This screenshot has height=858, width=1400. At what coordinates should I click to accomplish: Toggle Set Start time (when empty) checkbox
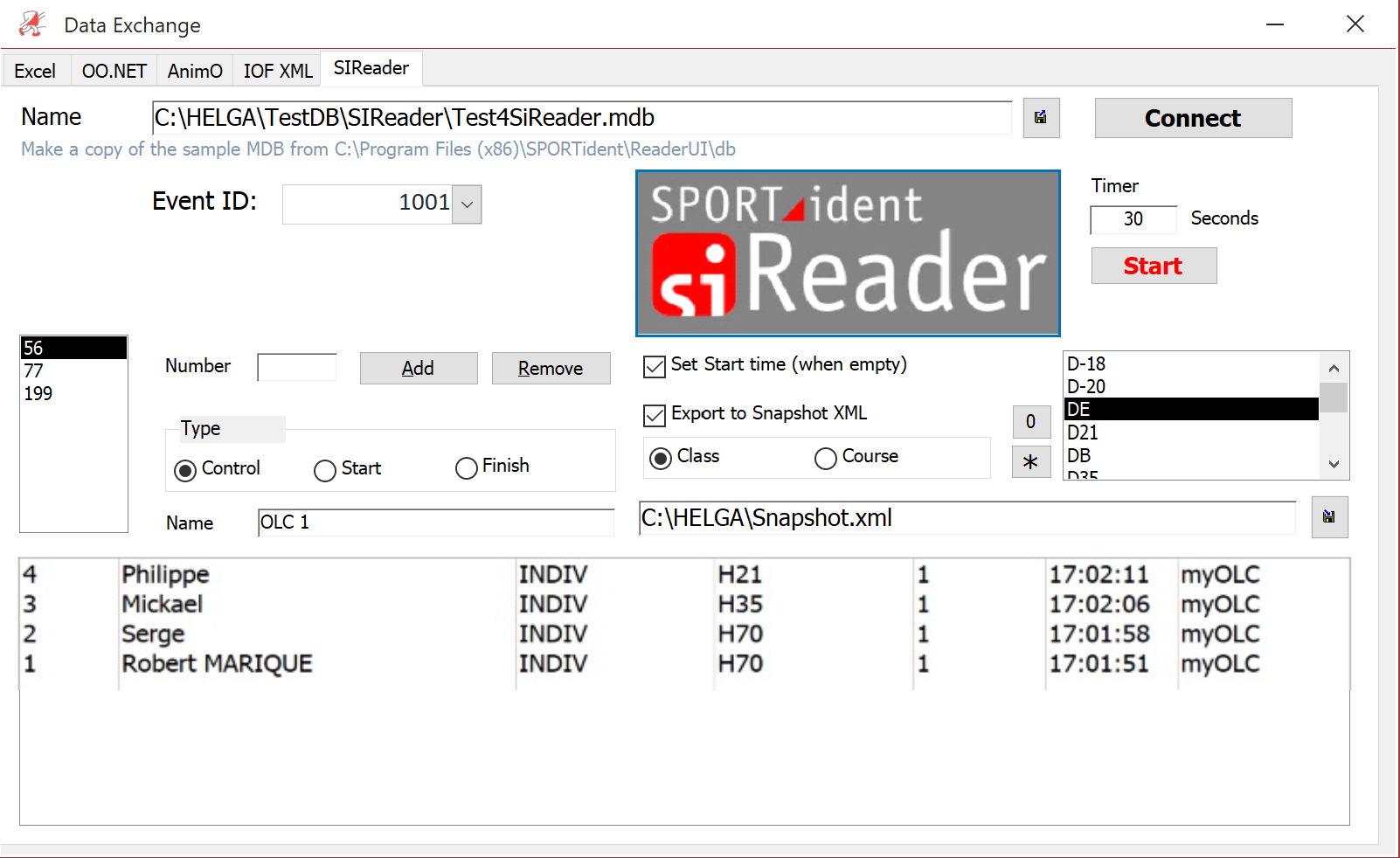click(655, 366)
